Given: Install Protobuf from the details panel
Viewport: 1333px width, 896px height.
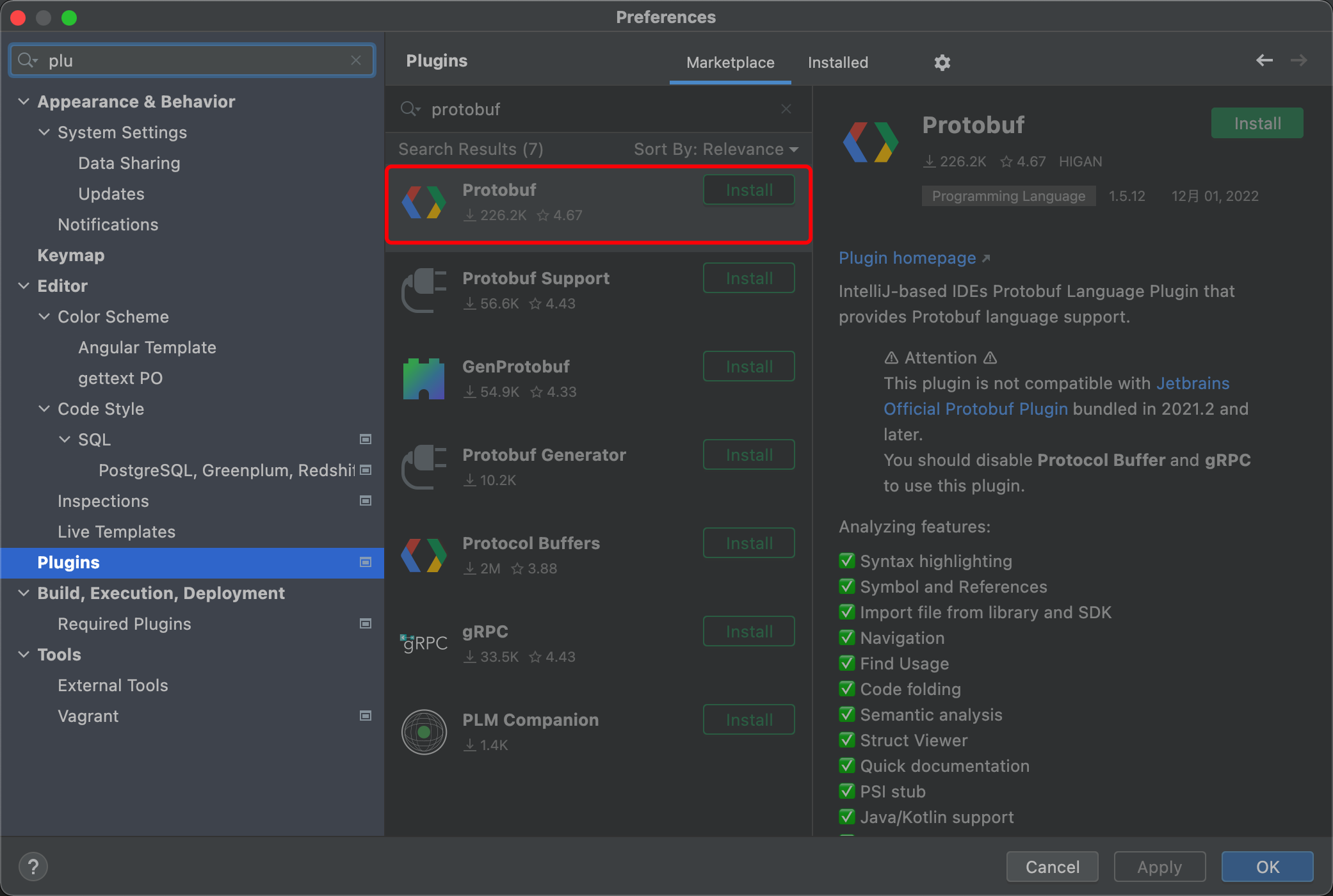Looking at the screenshot, I should 1257,124.
